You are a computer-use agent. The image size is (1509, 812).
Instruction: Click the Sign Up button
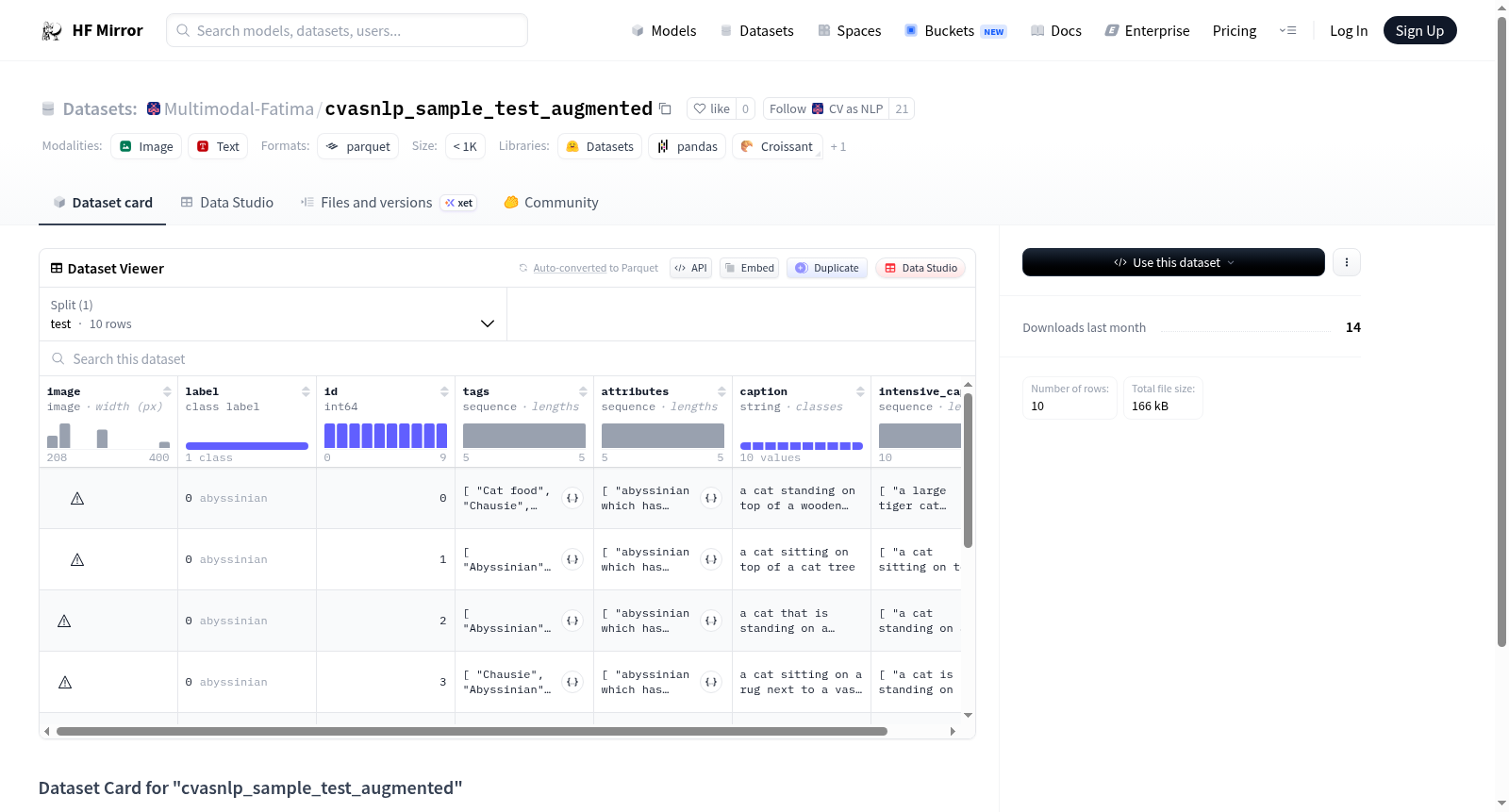click(1419, 30)
